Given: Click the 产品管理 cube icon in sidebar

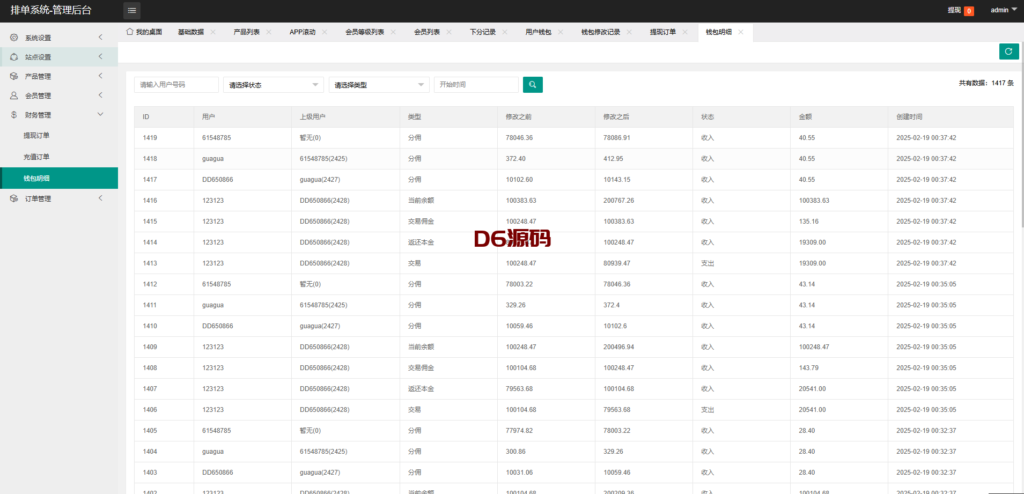Looking at the screenshot, I should coord(14,76).
